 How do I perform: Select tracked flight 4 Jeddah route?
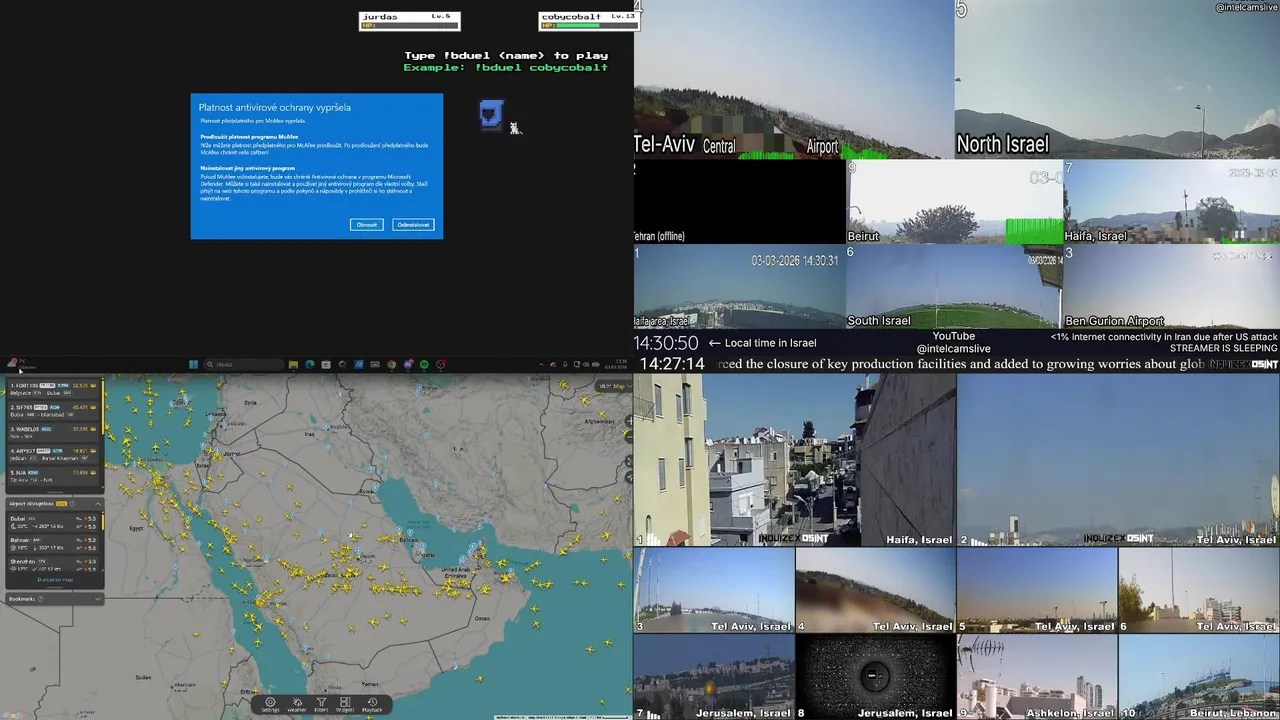coord(53,455)
